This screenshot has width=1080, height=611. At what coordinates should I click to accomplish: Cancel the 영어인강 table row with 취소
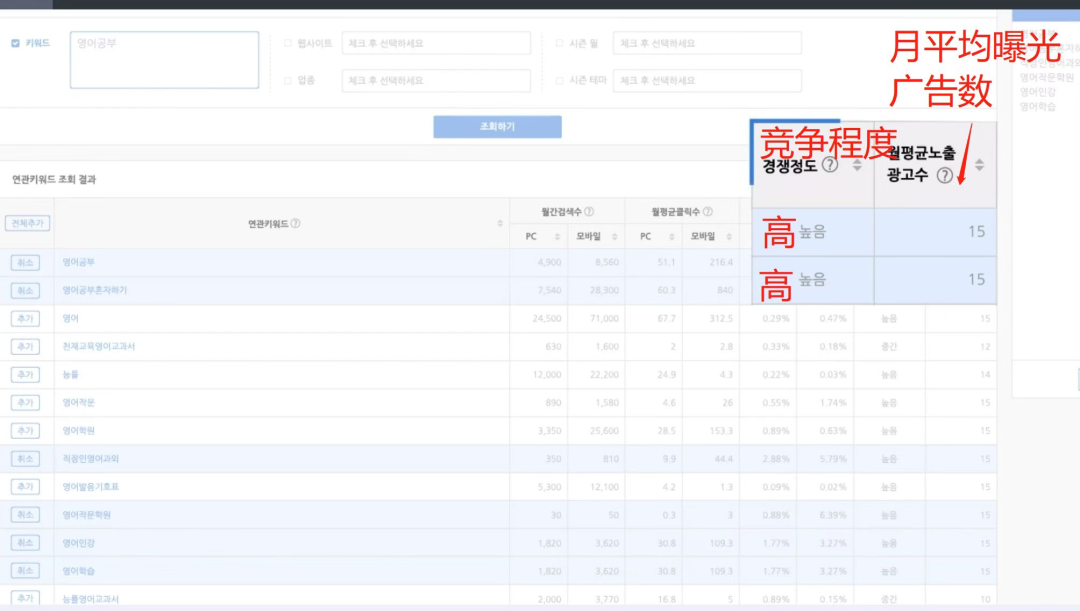coord(25,543)
